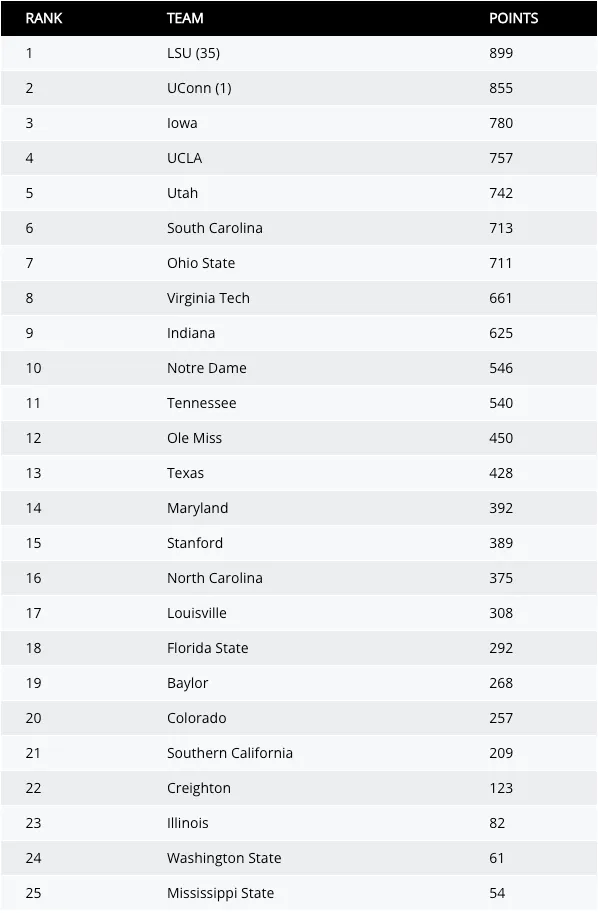
Task: Click Southern California team entry
Action: click(230, 753)
